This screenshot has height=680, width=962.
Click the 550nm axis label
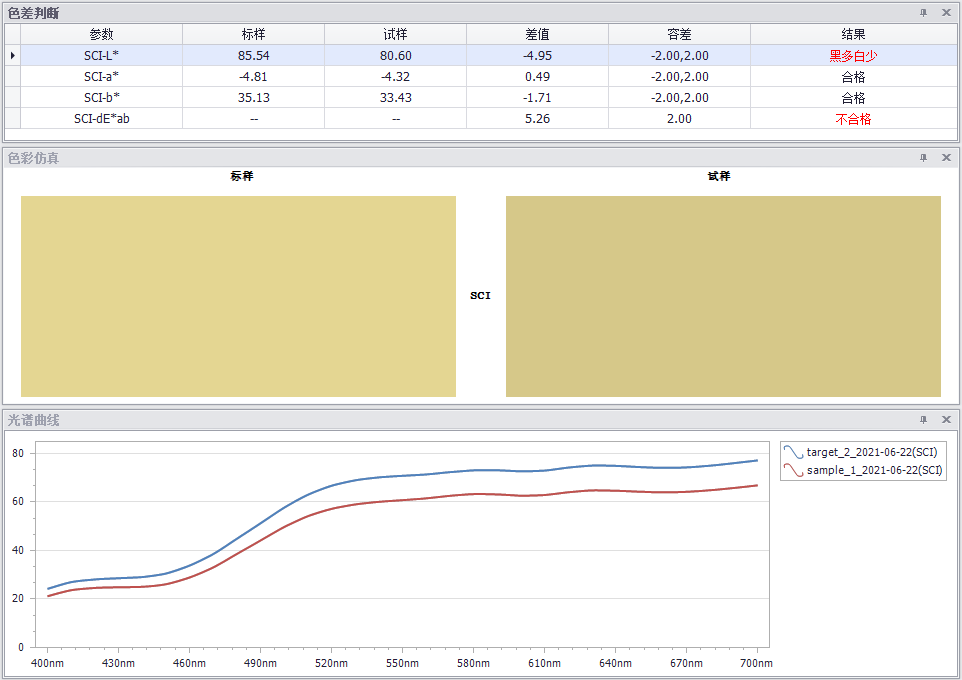[x=402, y=663]
